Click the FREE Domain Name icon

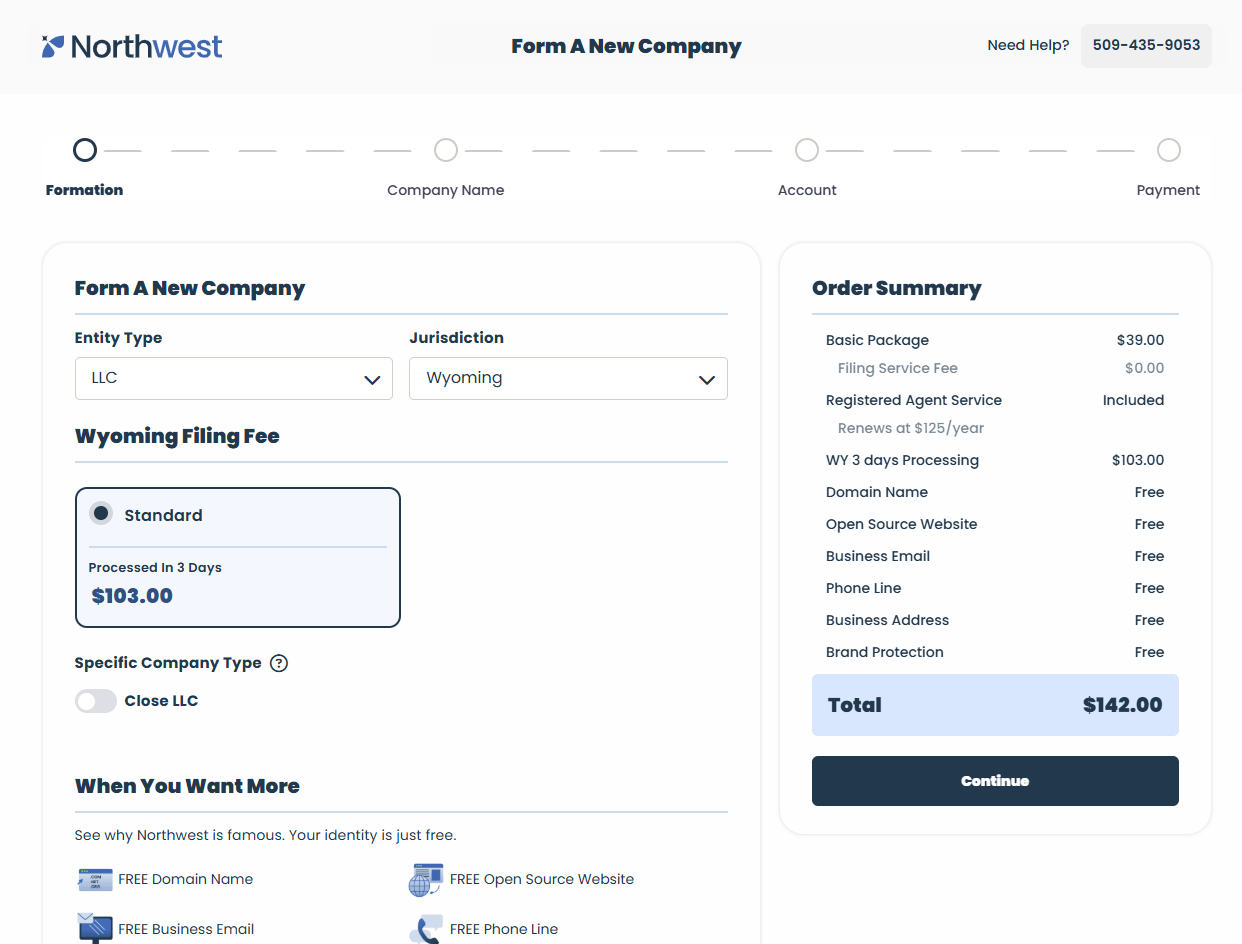coord(95,879)
